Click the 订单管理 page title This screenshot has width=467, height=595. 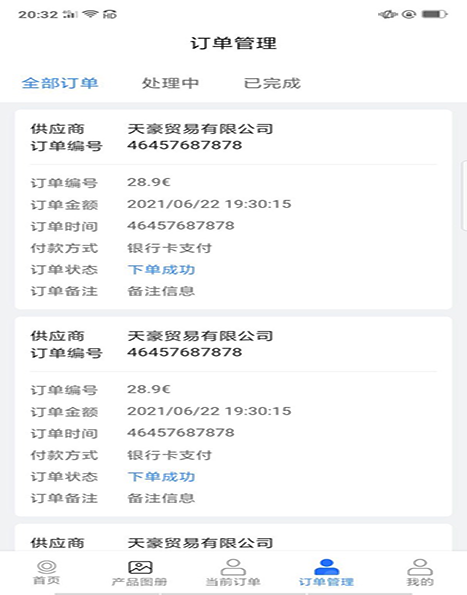(x=233, y=43)
